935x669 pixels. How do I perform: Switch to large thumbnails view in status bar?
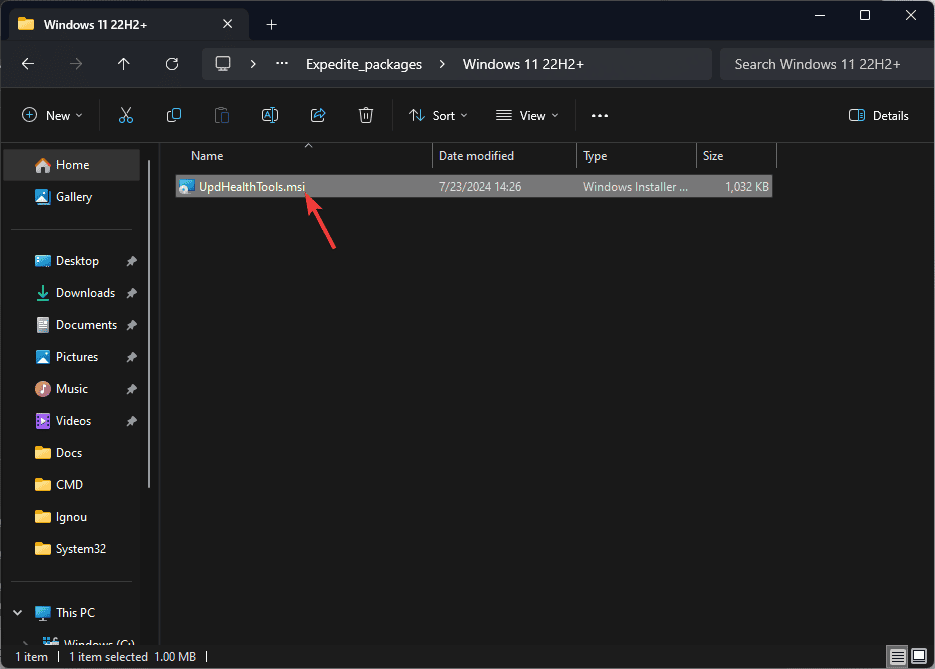tap(919, 656)
